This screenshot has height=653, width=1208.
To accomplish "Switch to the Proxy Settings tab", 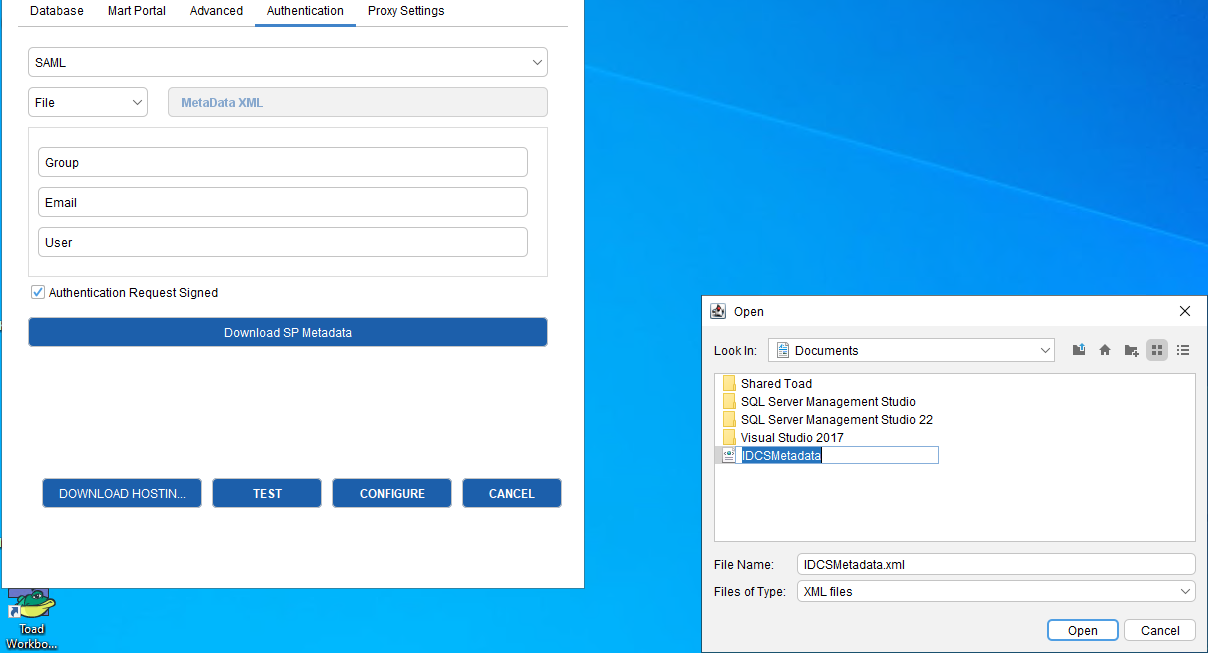I will [406, 11].
